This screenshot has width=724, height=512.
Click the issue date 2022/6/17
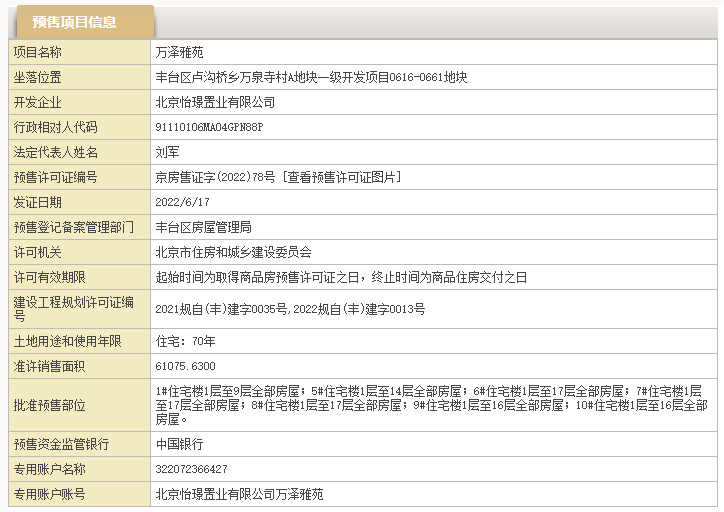pyautogui.click(x=181, y=202)
